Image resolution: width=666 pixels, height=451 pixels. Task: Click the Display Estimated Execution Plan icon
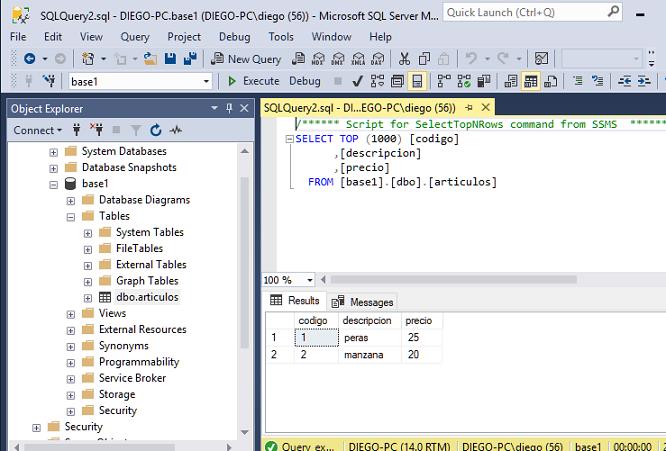(377, 81)
